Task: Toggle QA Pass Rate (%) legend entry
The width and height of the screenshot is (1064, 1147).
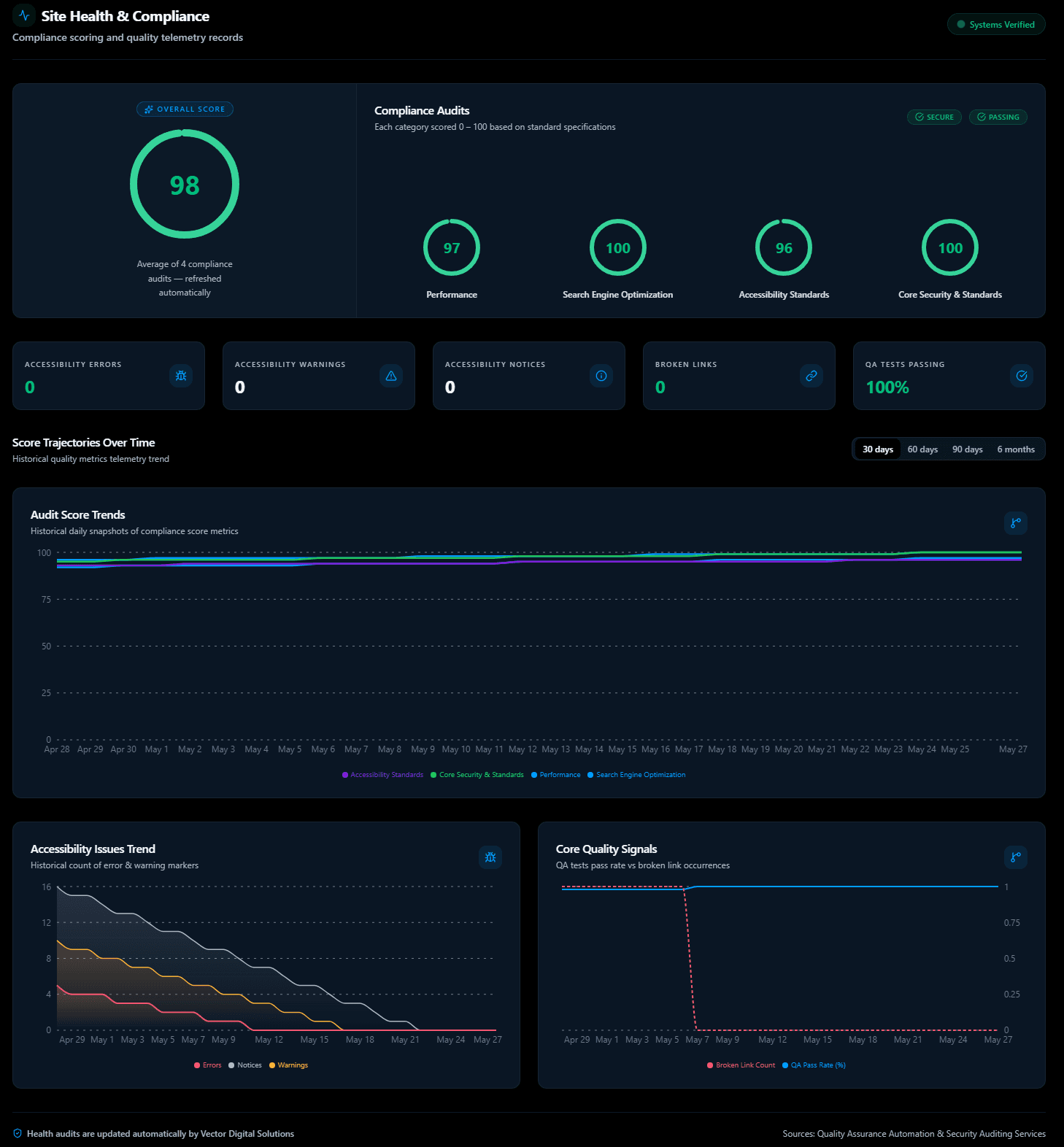Action: [814, 1065]
